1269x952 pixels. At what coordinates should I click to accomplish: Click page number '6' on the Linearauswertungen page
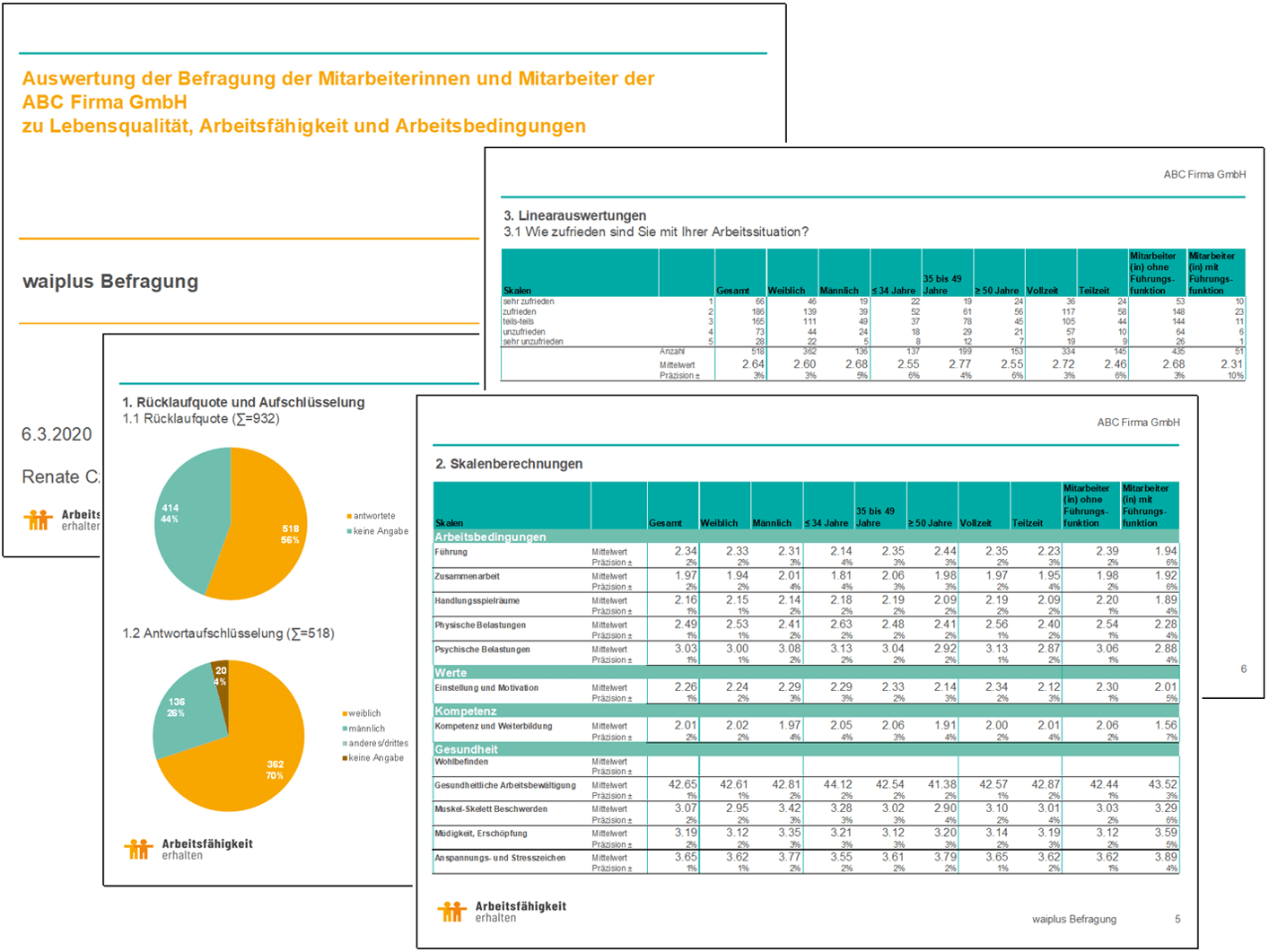point(1243,669)
